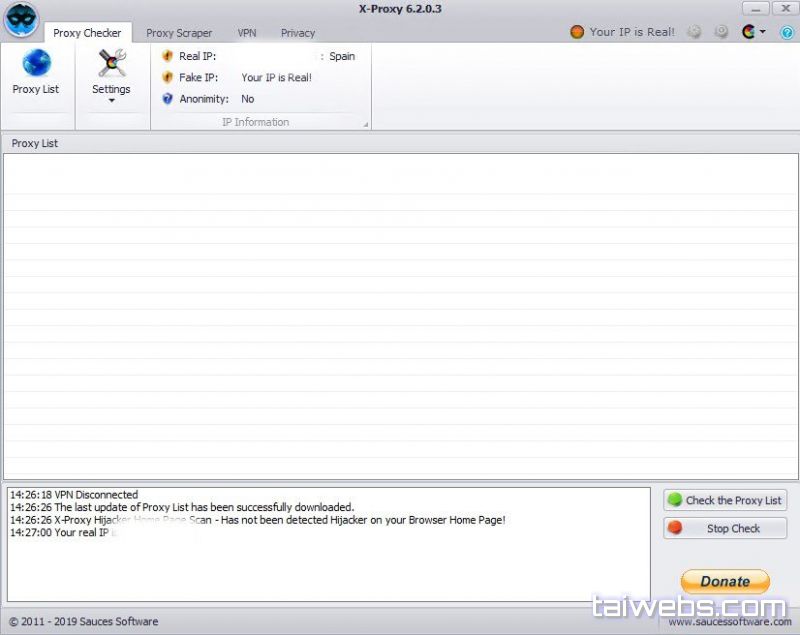
Task: Open the VPN tab
Action: [x=247, y=33]
